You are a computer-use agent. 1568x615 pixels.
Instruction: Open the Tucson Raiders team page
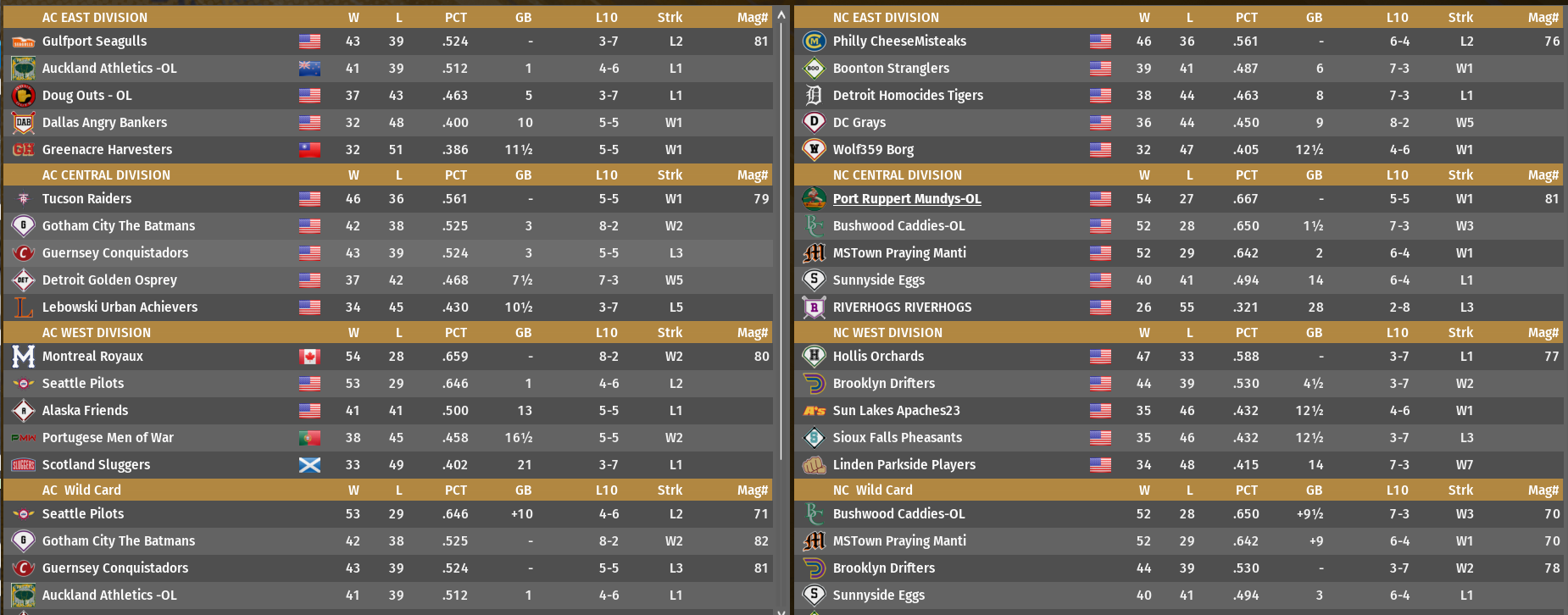[x=86, y=199]
